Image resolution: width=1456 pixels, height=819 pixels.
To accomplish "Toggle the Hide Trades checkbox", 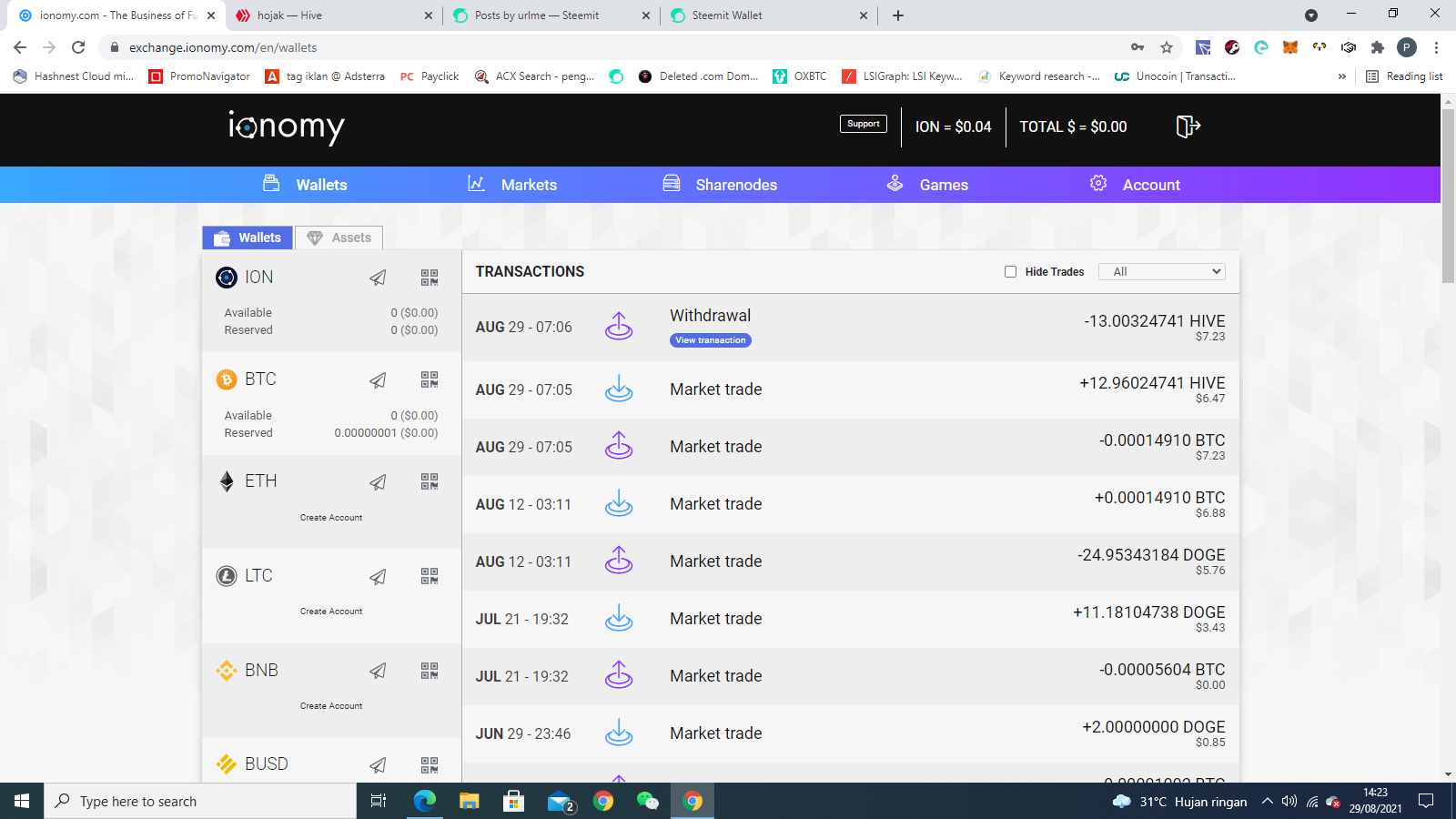I will (1010, 271).
